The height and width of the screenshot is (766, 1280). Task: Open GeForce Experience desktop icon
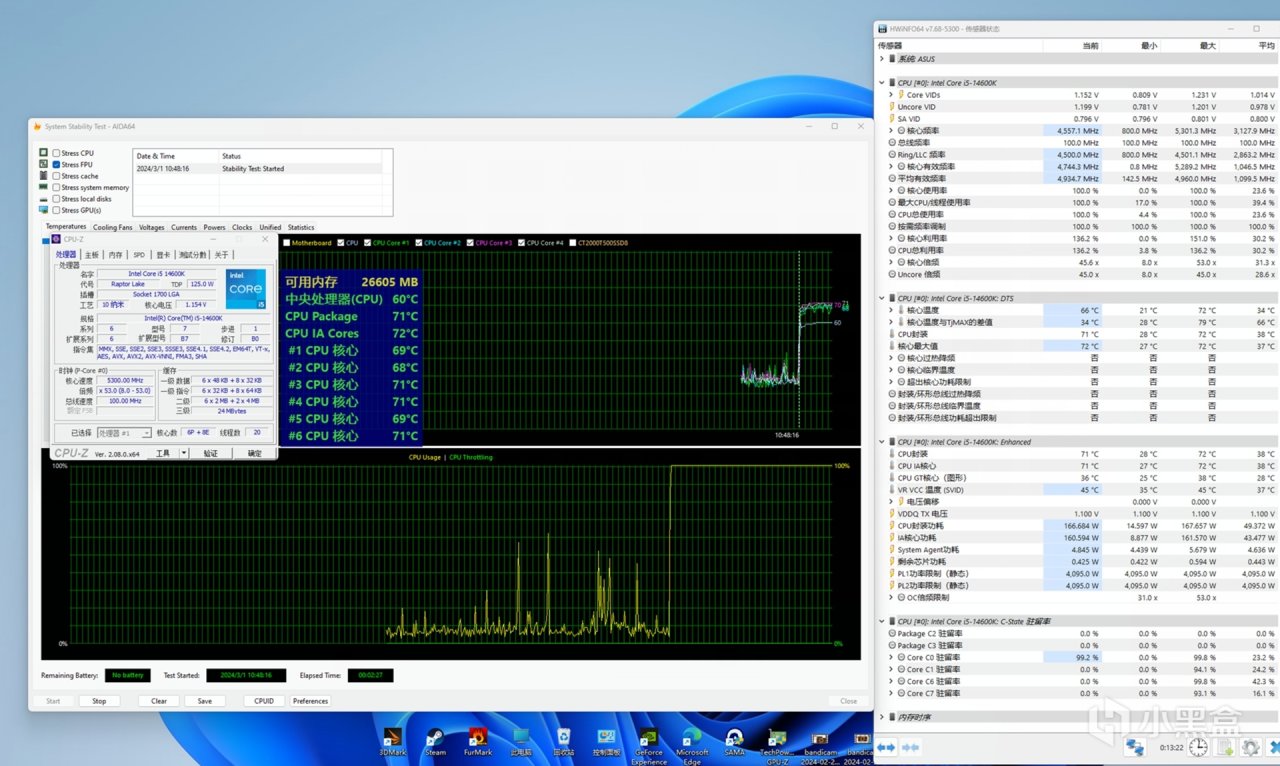pos(648,738)
